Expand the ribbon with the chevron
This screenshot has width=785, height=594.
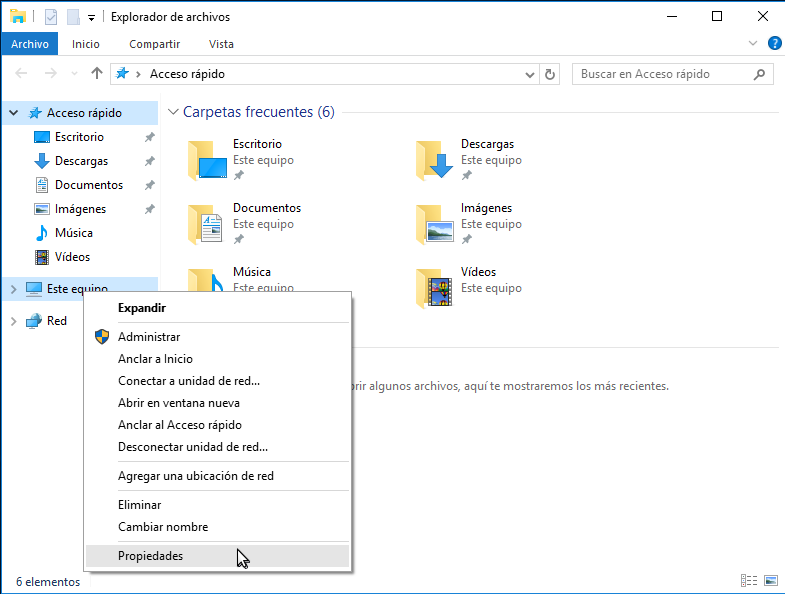(752, 44)
